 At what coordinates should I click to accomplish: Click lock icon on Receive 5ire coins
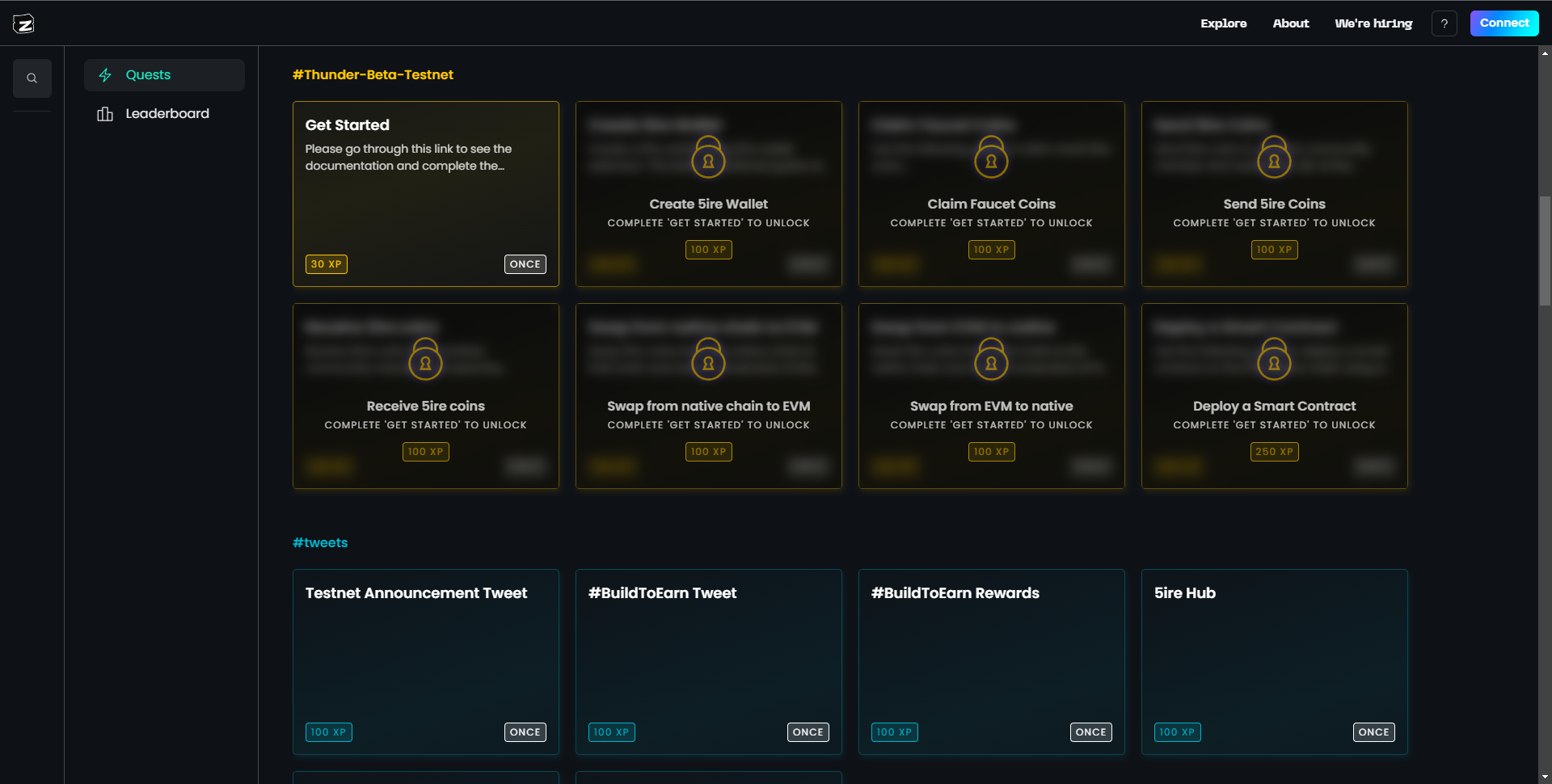click(425, 360)
